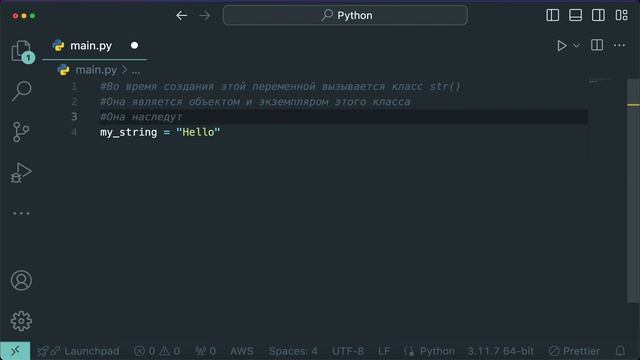The width and height of the screenshot is (640, 360).
Task: Click line number 4 in the gutter
Action: pos(74,132)
